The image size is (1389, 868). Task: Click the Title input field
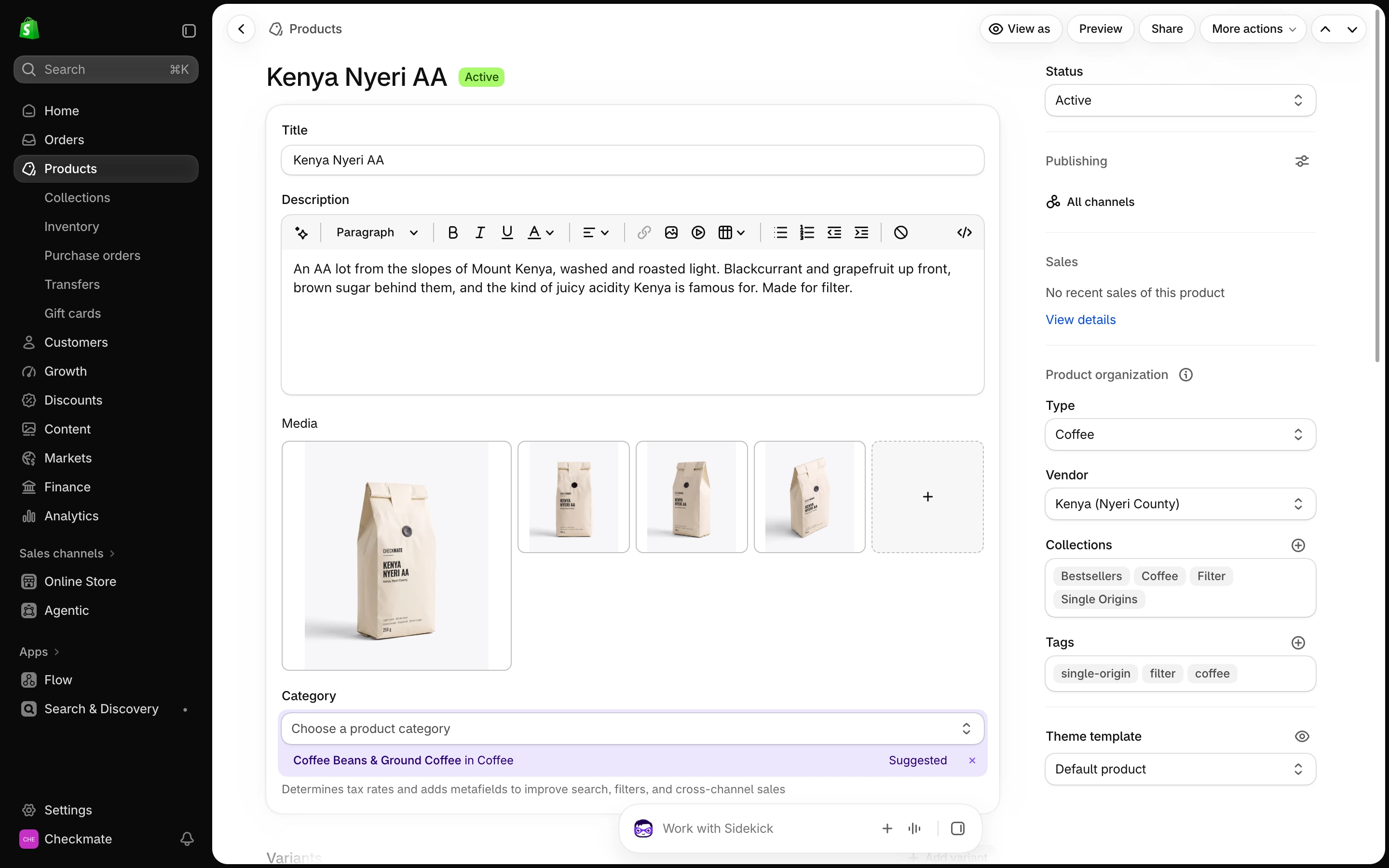[632, 160]
